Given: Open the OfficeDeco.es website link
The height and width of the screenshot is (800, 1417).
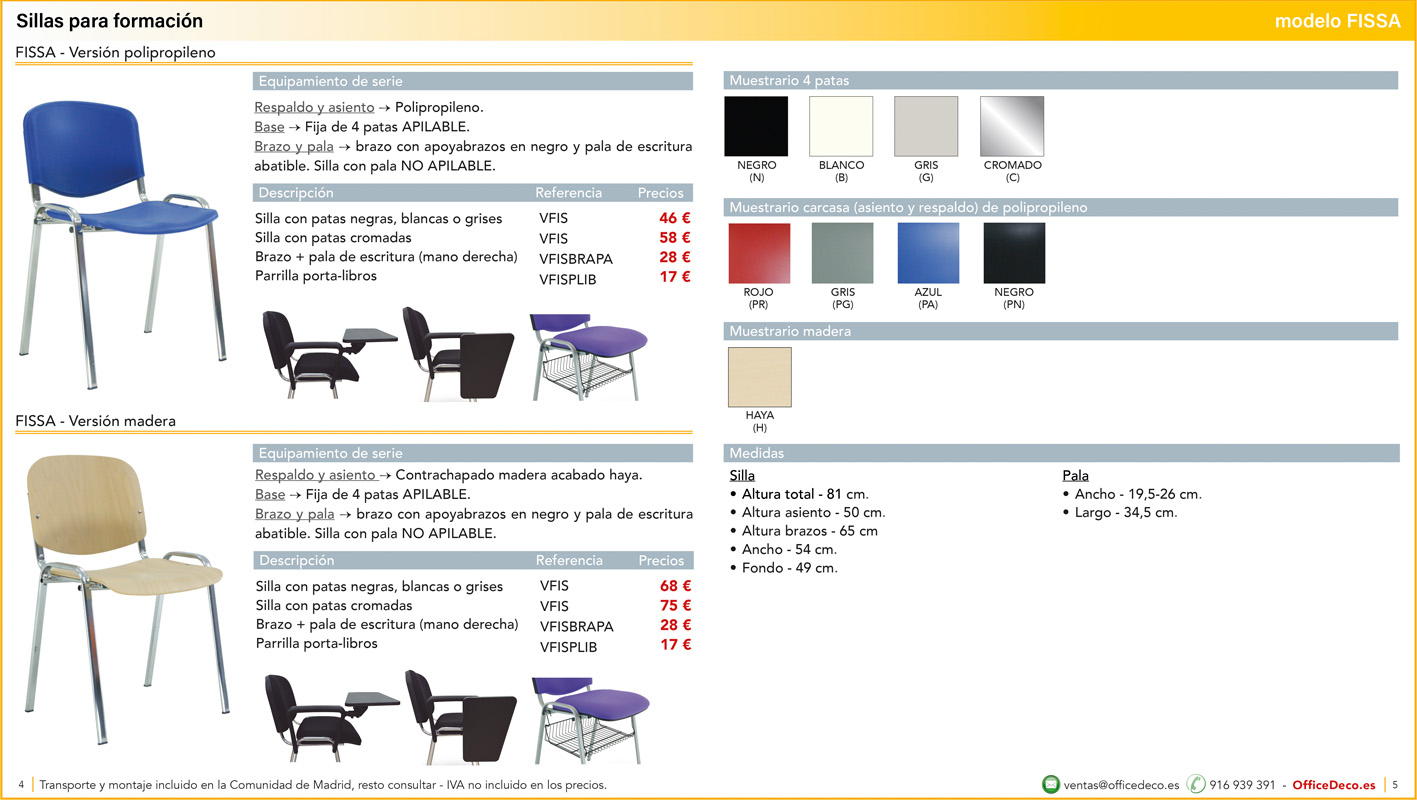Looking at the screenshot, I should click(1333, 785).
